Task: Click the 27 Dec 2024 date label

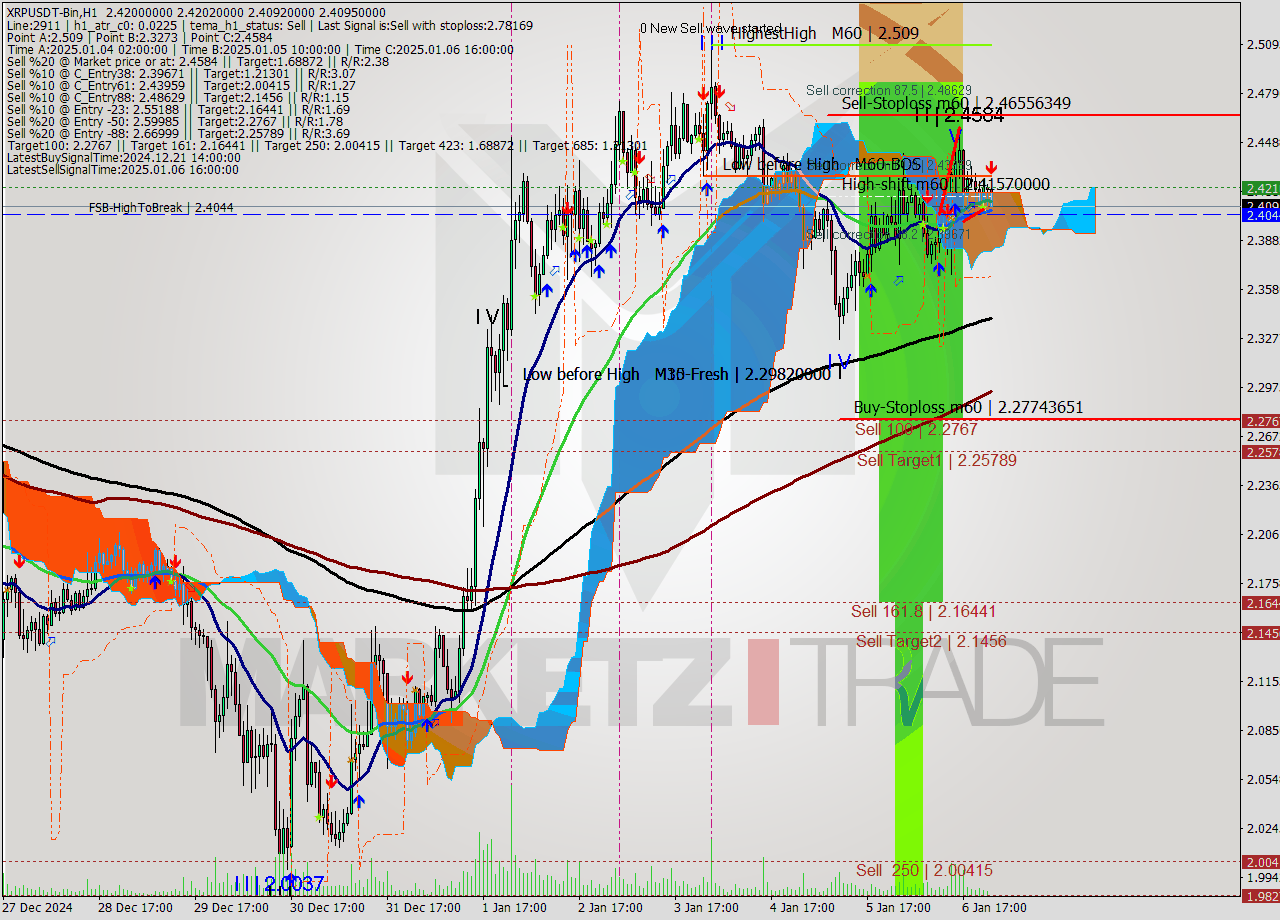Action: 36,909
